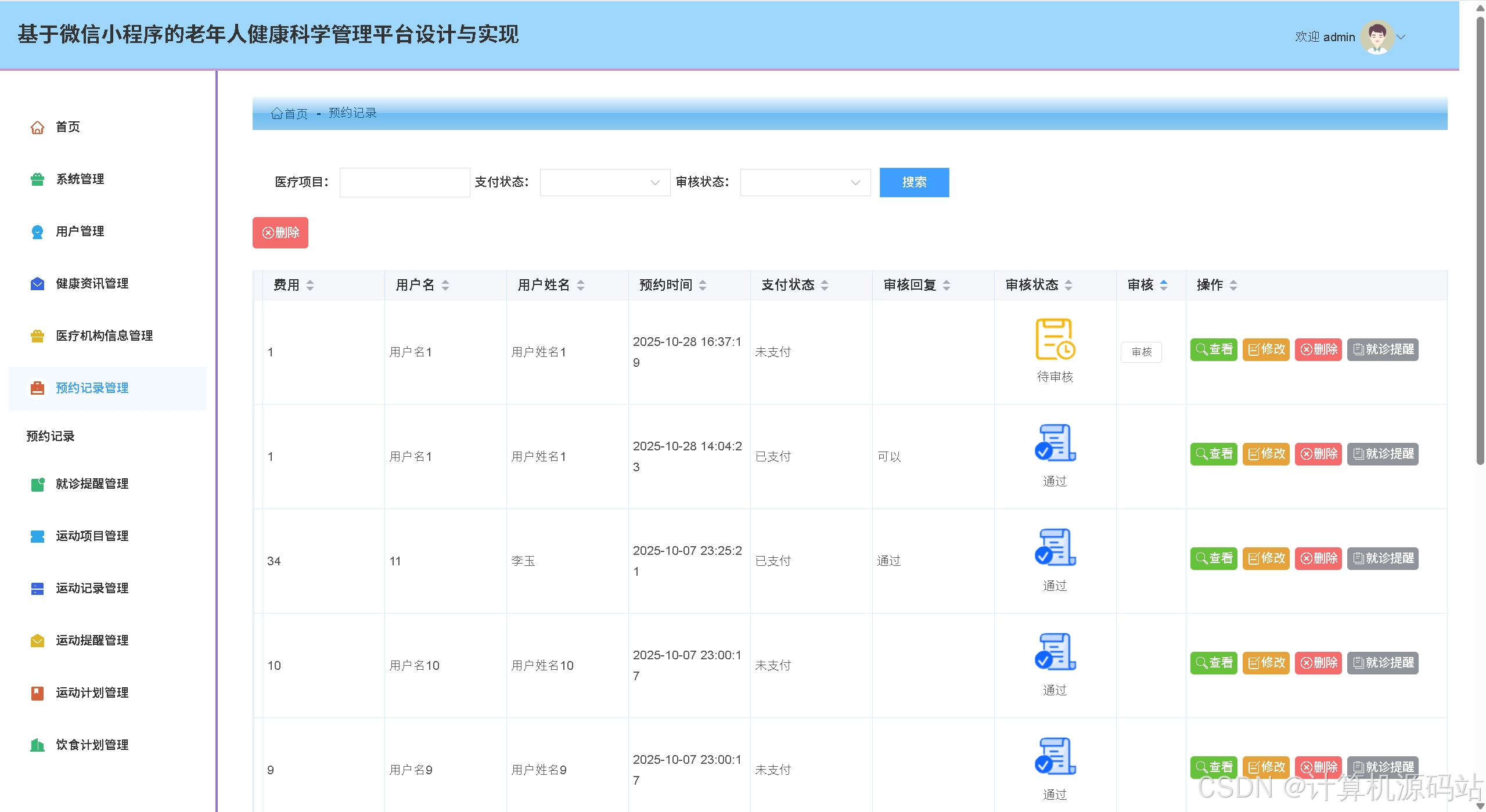Viewport: 1486px width, 812px height.
Task: Click the green 系统管理 sidebar icon
Action: point(37,179)
